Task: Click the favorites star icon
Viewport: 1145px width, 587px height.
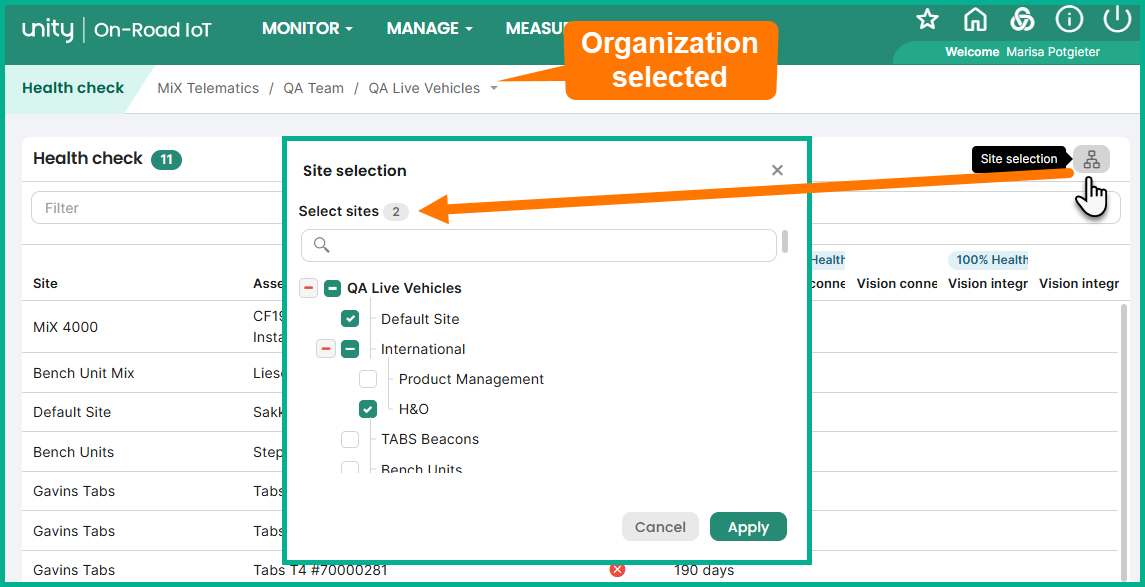Action: coord(927,20)
